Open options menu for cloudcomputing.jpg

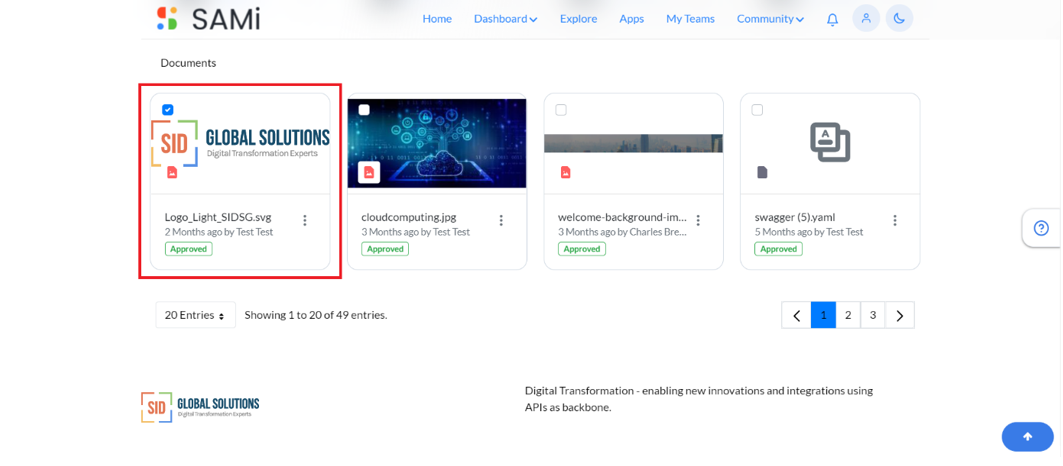coord(501,220)
